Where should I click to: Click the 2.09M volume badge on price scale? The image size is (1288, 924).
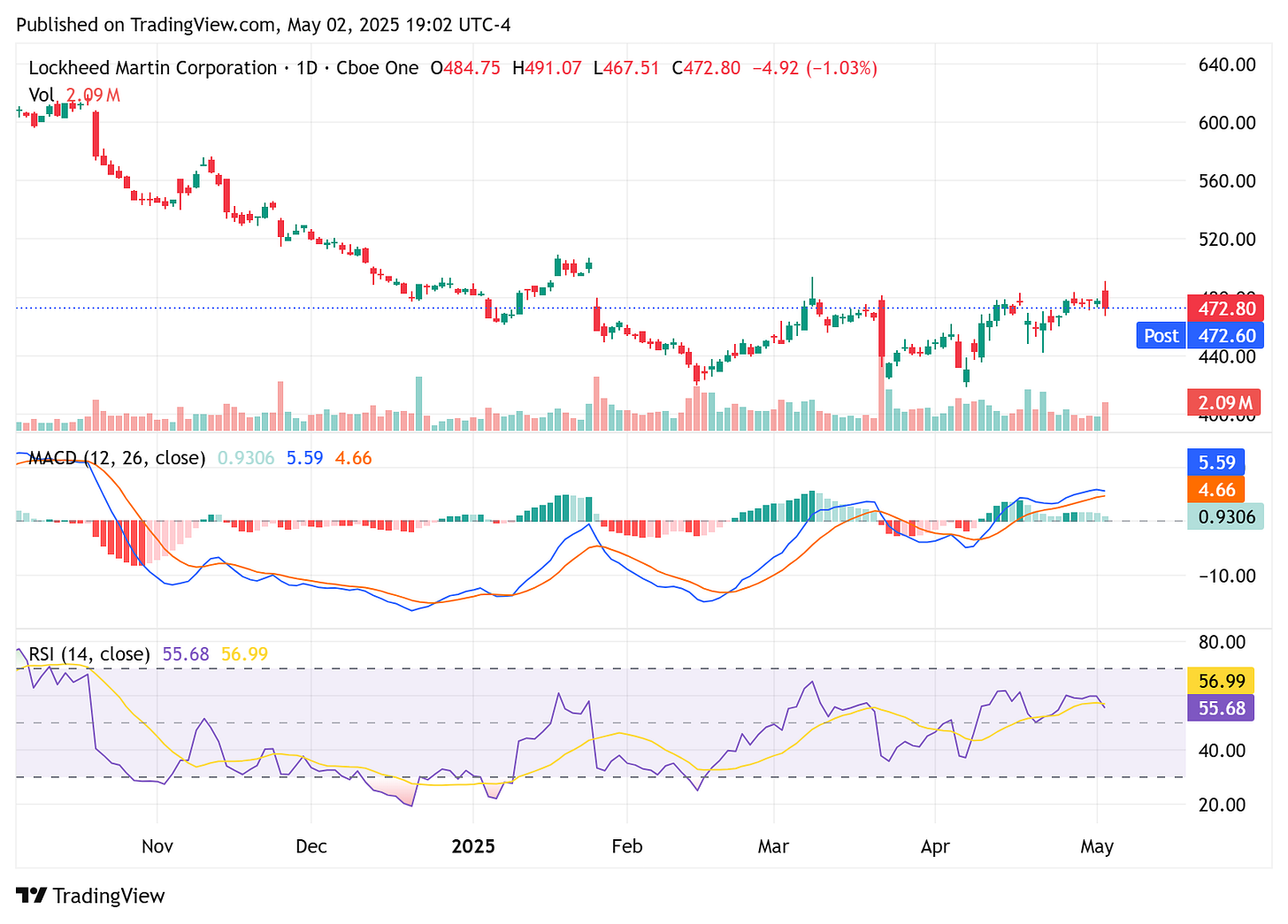[x=1225, y=402]
